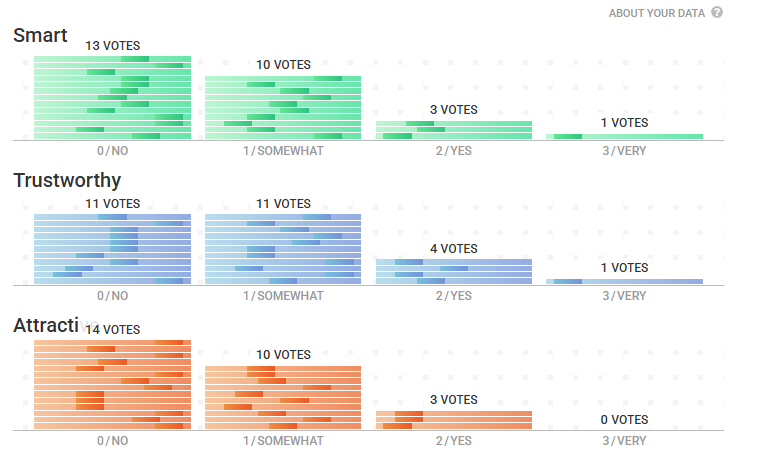
Task: Select the blue Trustworthy 1/SOMEWHAT bar
Action: [x=283, y=249]
